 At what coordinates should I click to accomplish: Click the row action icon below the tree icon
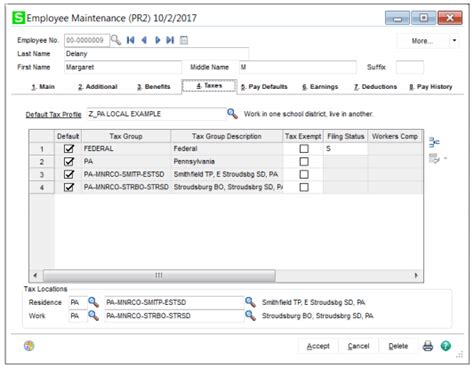point(434,158)
